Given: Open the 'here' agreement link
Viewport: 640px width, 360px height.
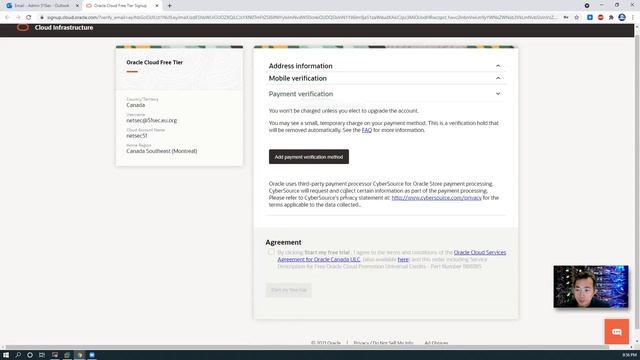Looking at the screenshot, I should (x=403, y=260).
